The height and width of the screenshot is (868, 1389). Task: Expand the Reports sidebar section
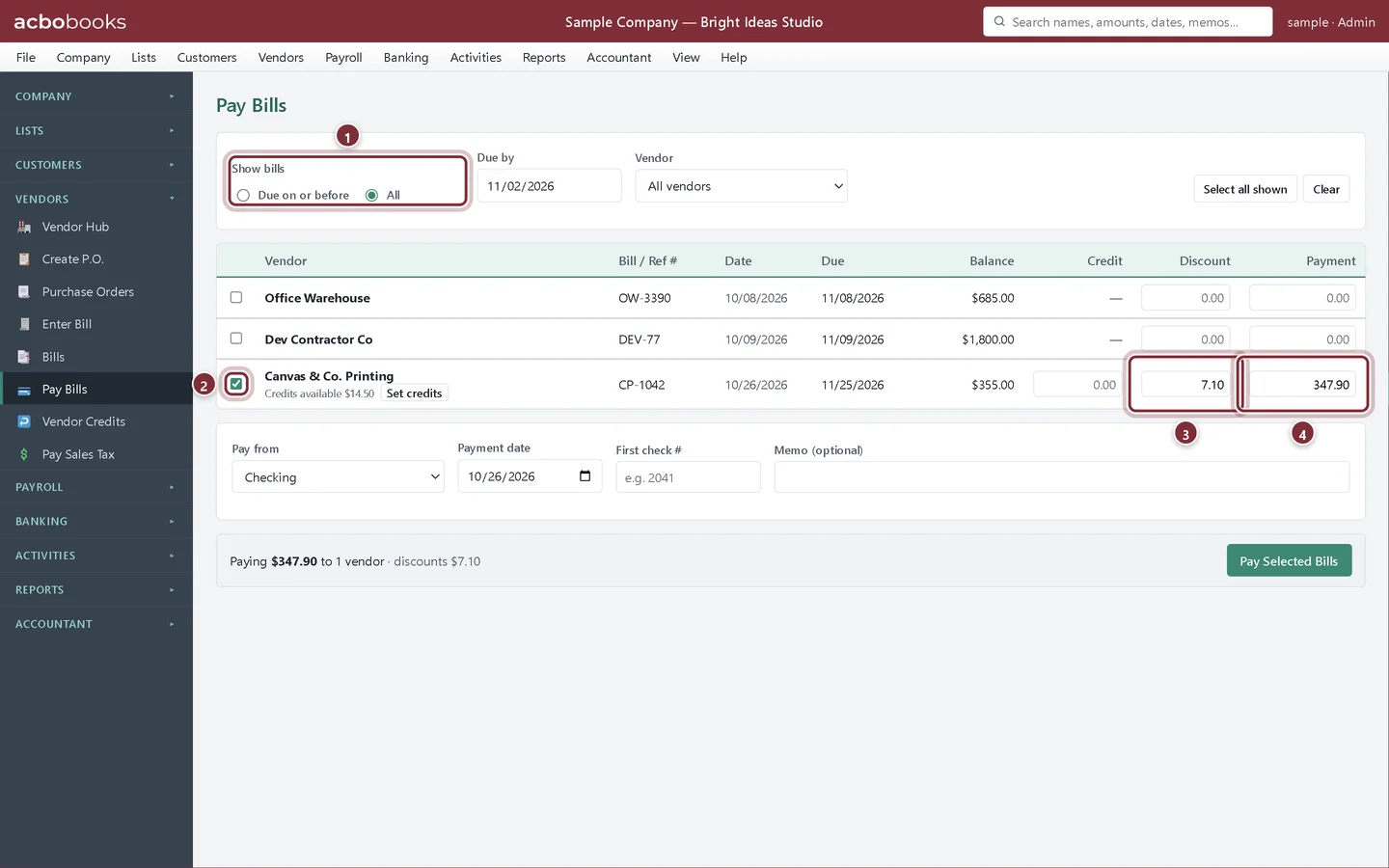[x=96, y=590]
